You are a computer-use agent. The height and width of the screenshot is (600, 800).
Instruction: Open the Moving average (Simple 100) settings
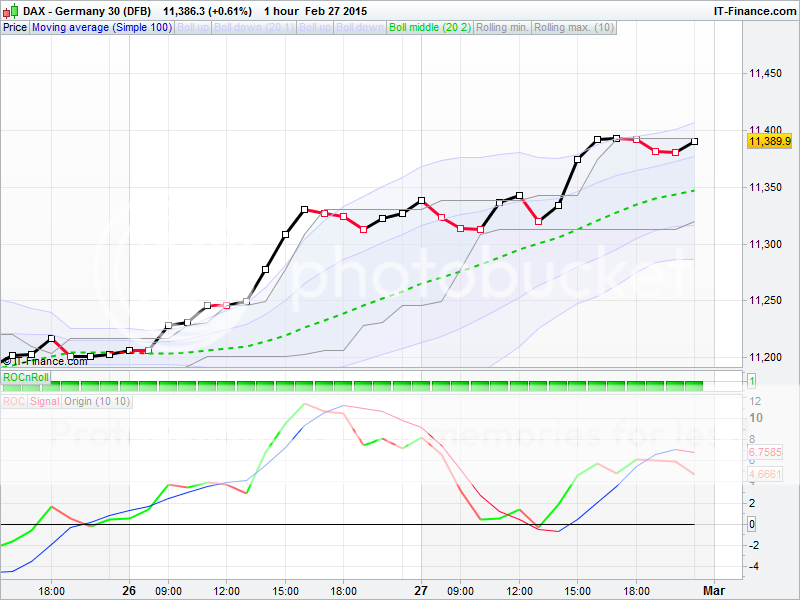click(x=101, y=27)
